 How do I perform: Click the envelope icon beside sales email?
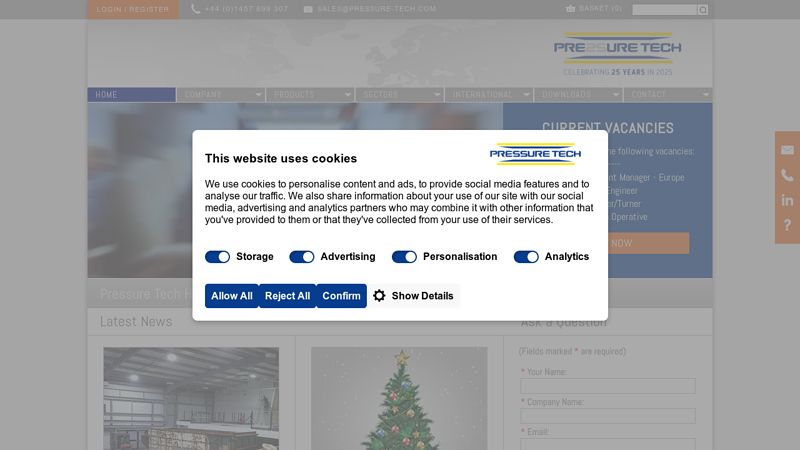coord(308,9)
